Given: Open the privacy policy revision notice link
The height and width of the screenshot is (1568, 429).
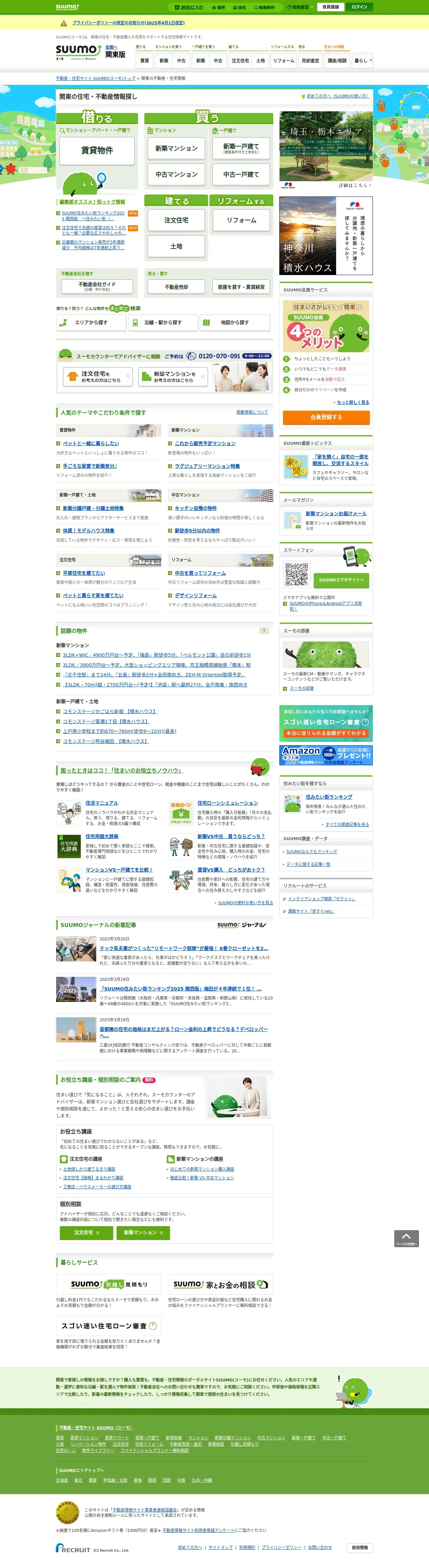Looking at the screenshot, I should [x=128, y=23].
